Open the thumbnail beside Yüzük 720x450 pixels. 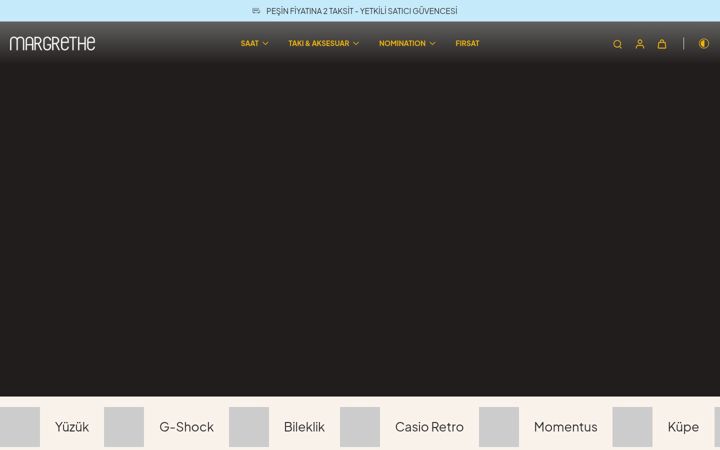coord(20,427)
